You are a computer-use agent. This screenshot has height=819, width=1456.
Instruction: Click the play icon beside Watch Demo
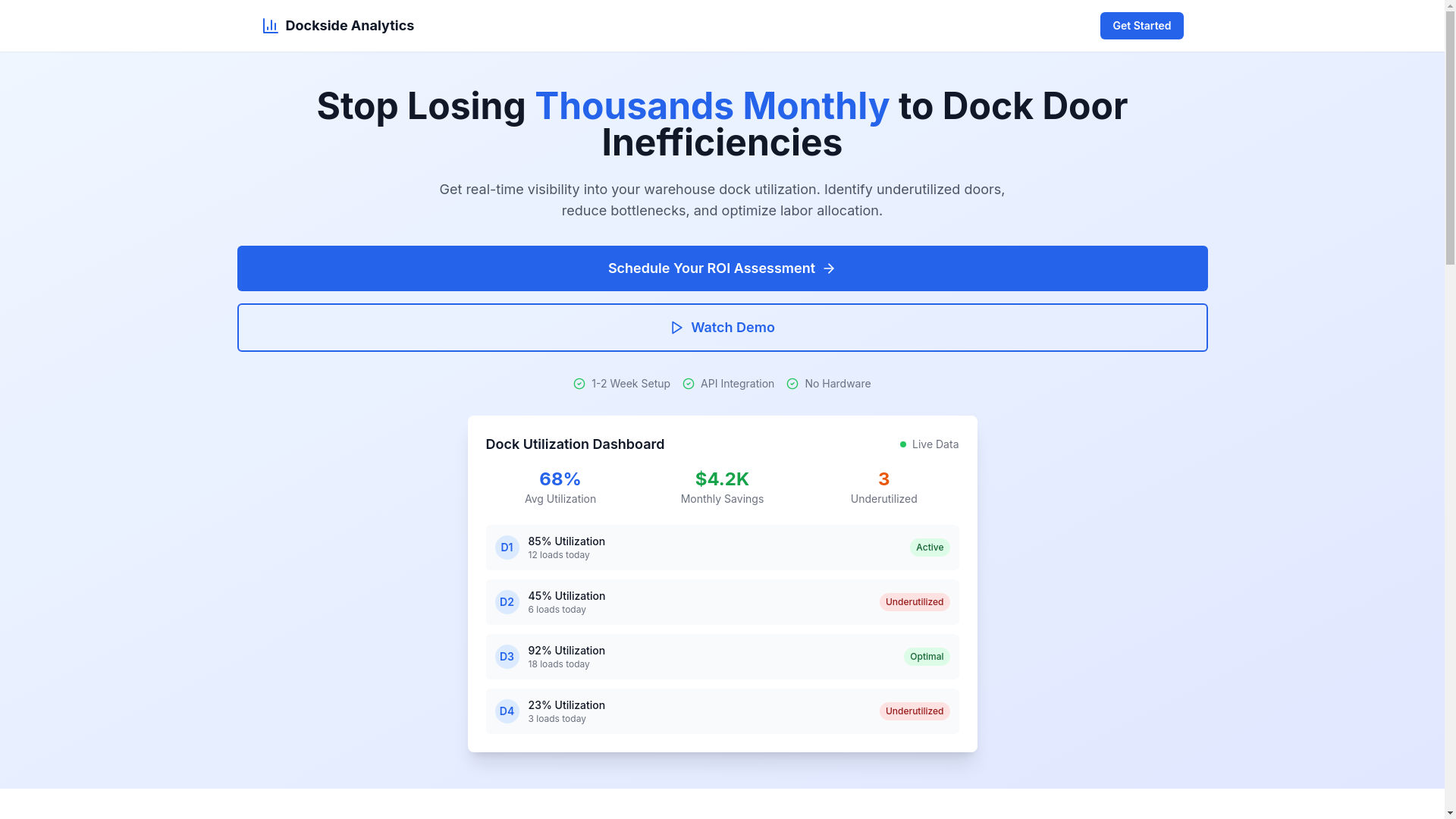coord(676,328)
